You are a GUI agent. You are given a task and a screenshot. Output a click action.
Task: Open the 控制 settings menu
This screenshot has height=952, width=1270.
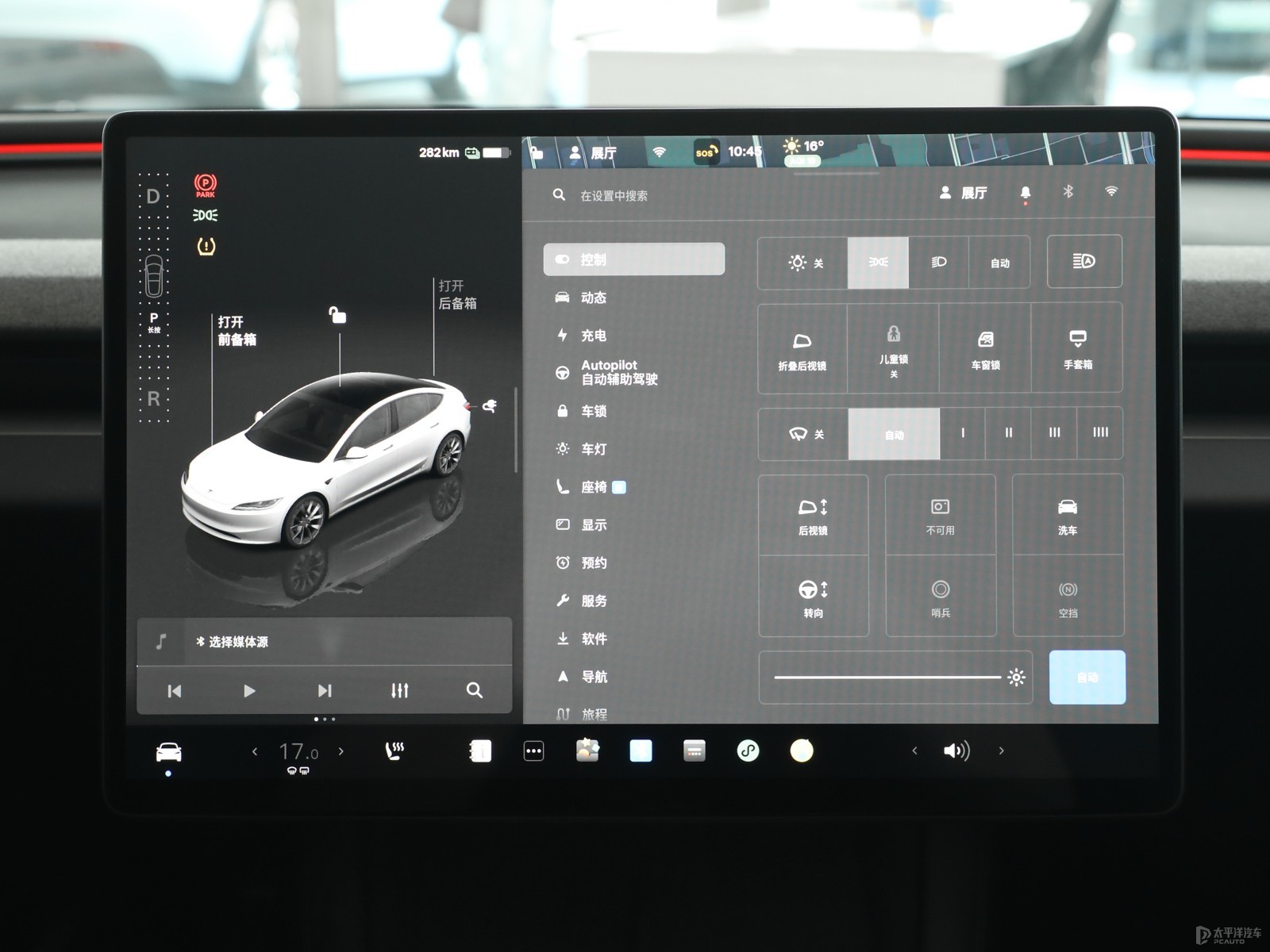click(633, 259)
